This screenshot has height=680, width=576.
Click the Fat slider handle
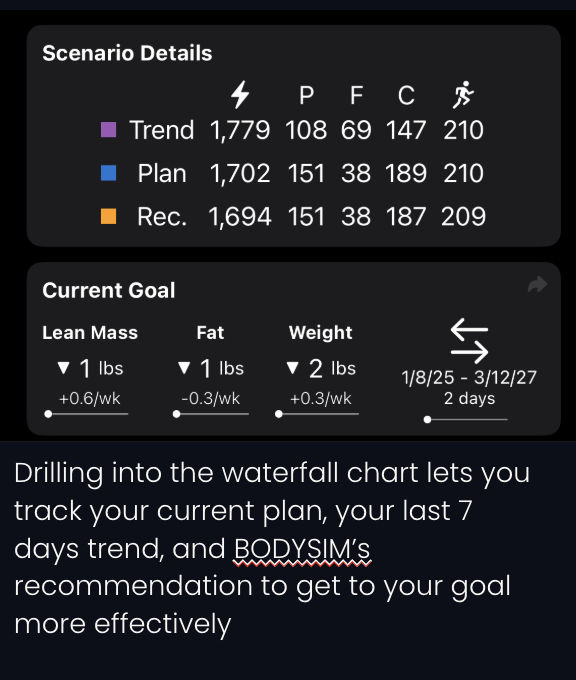click(x=176, y=414)
